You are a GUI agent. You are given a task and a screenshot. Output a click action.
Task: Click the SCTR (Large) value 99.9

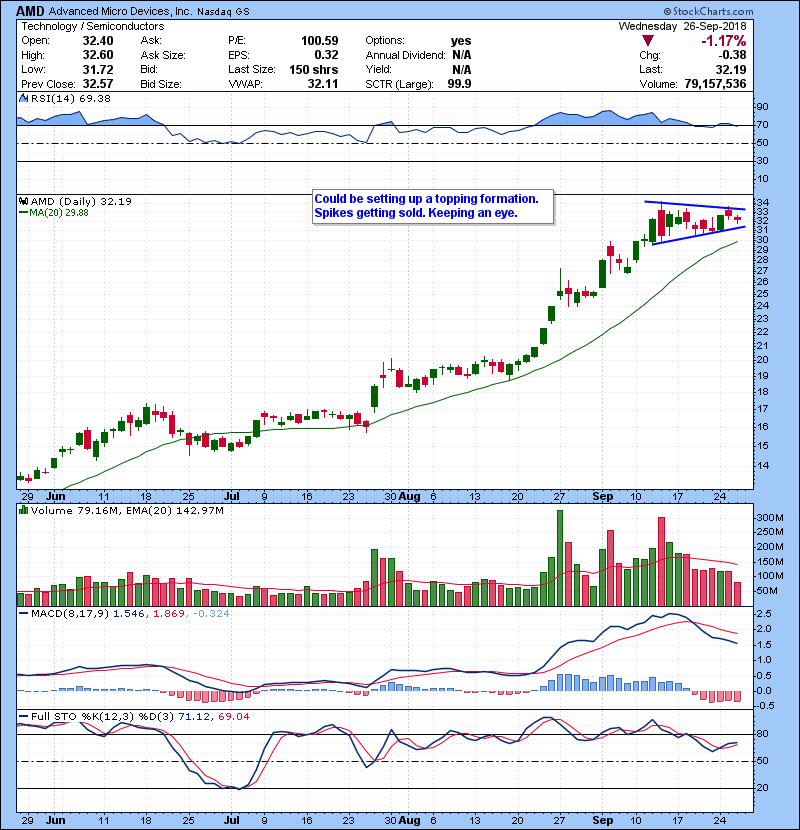click(459, 84)
